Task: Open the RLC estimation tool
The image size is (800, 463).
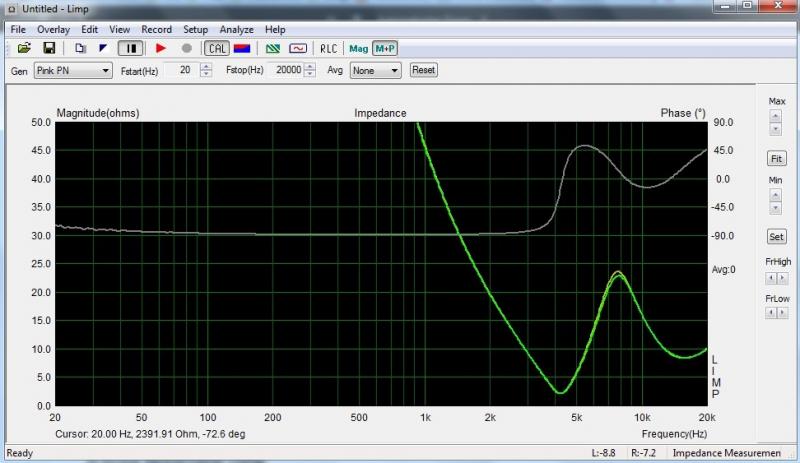Action: (328, 48)
